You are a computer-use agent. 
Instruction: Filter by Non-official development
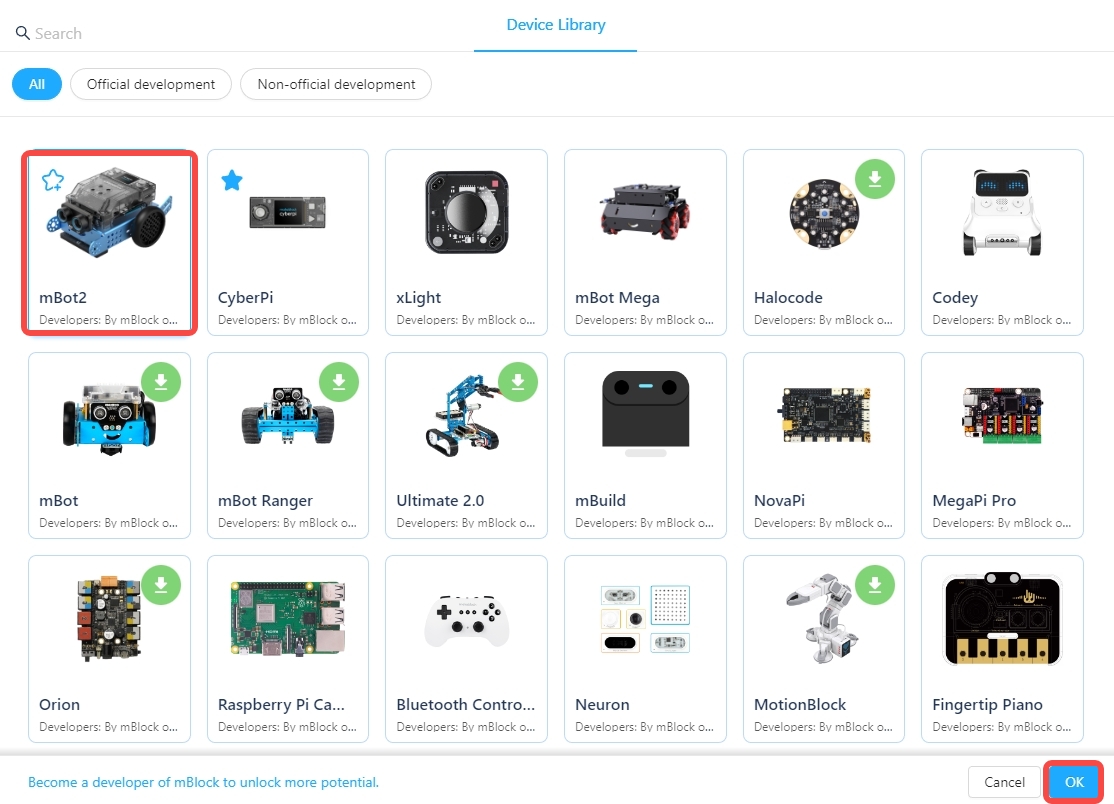[336, 84]
